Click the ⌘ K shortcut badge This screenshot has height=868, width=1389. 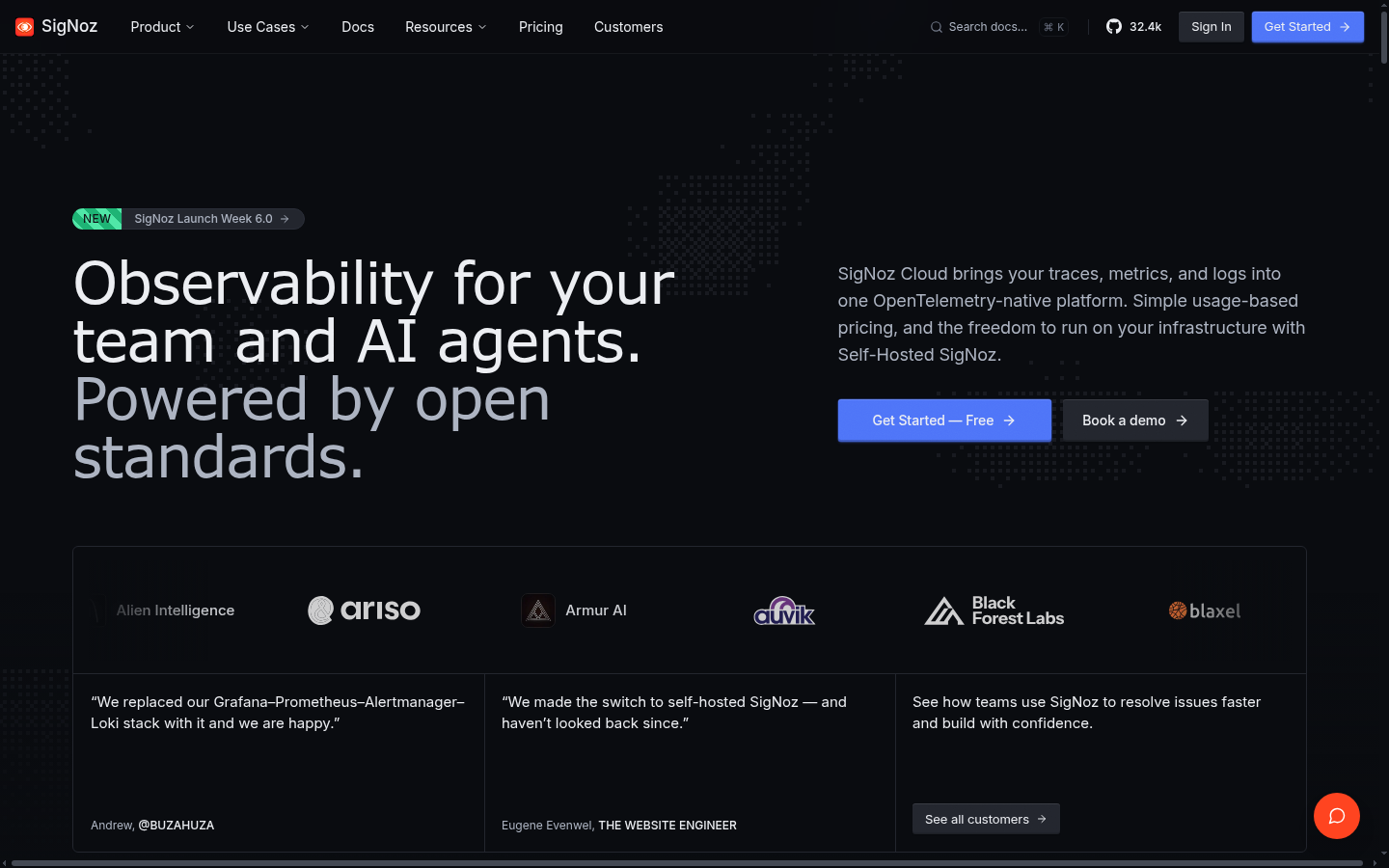(1053, 27)
